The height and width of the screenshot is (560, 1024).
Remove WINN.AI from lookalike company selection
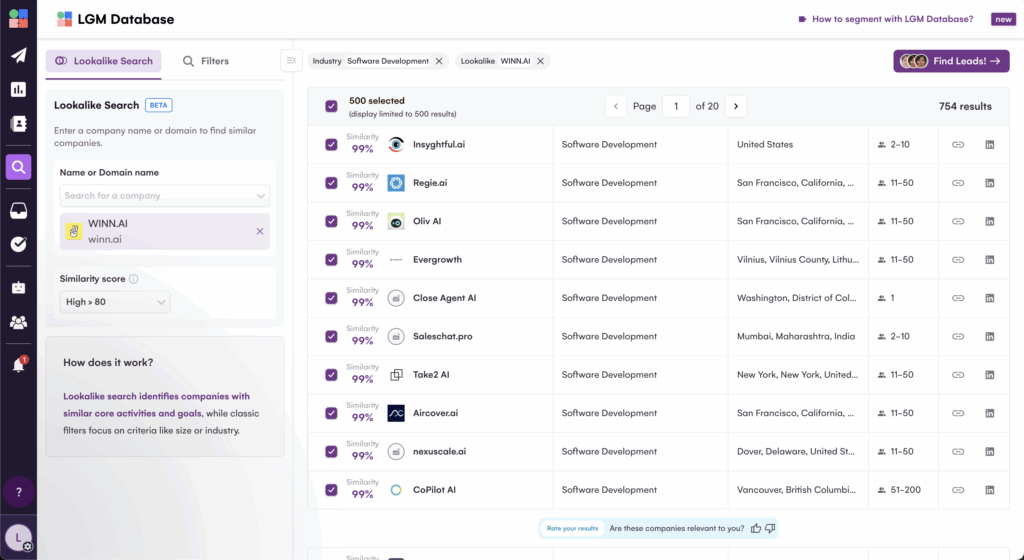260,231
